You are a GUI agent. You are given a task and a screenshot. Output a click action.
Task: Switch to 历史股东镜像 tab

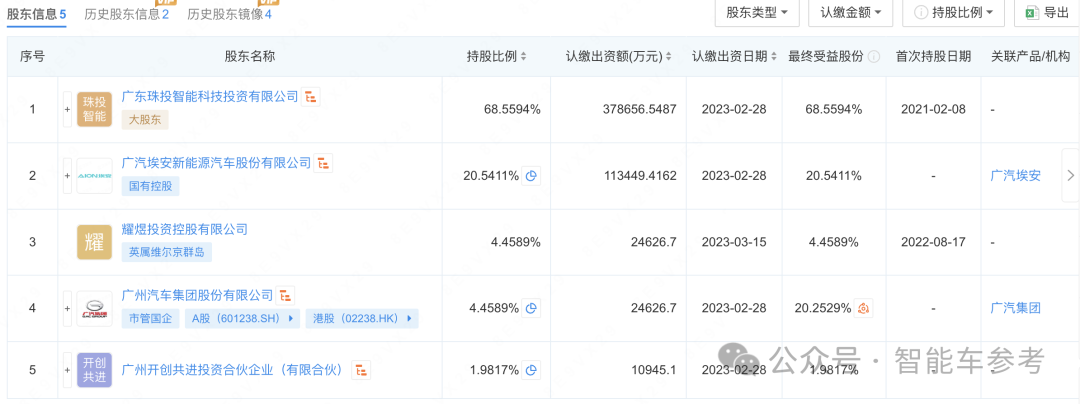pyautogui.click(x=229, y=13)
